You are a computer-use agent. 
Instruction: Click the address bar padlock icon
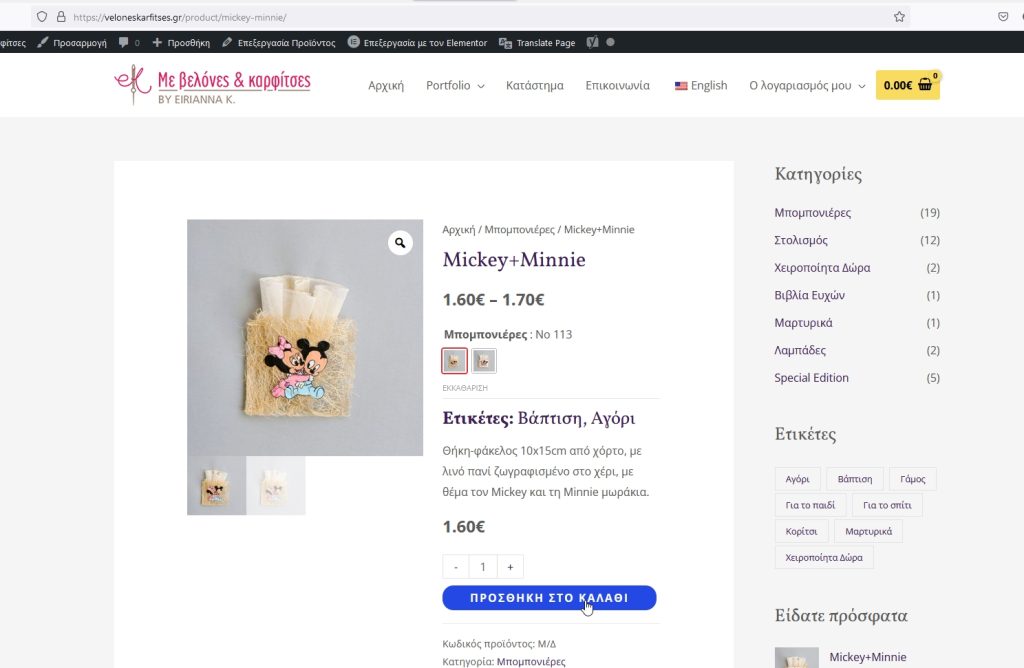(x=60, y=17)
